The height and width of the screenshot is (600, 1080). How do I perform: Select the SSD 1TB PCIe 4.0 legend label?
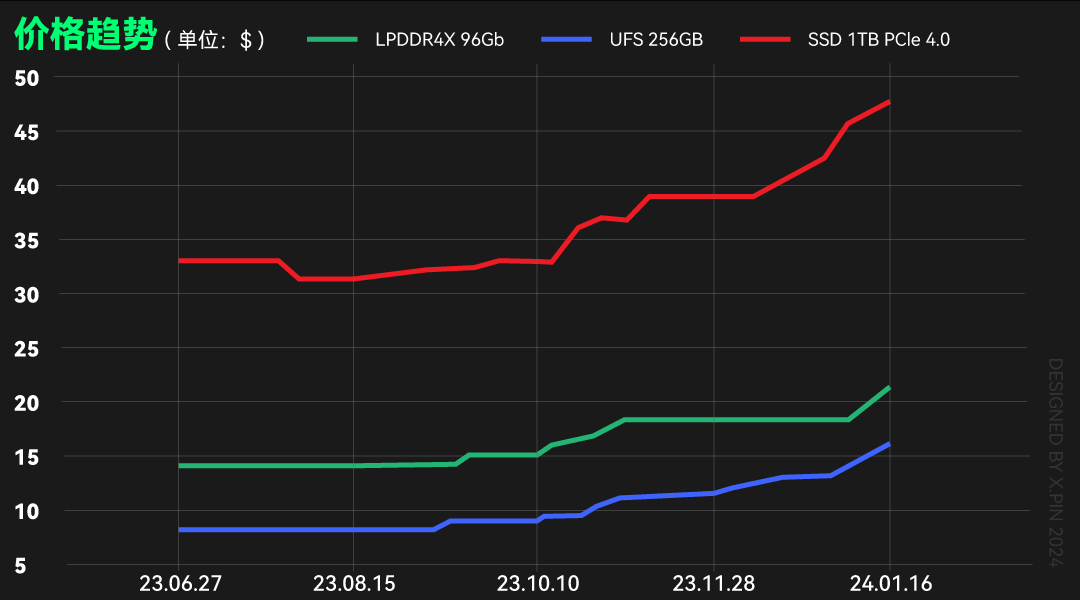(879, 40)
